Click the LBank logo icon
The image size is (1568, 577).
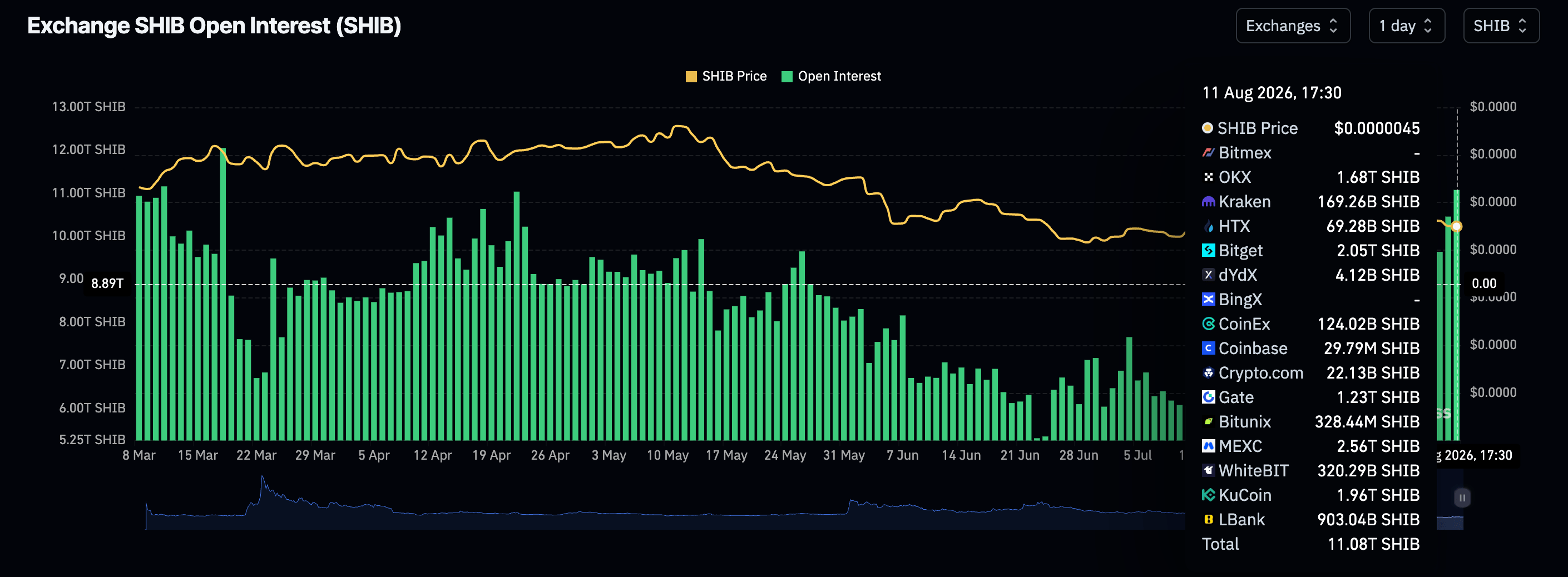[x=1208, y=519]
